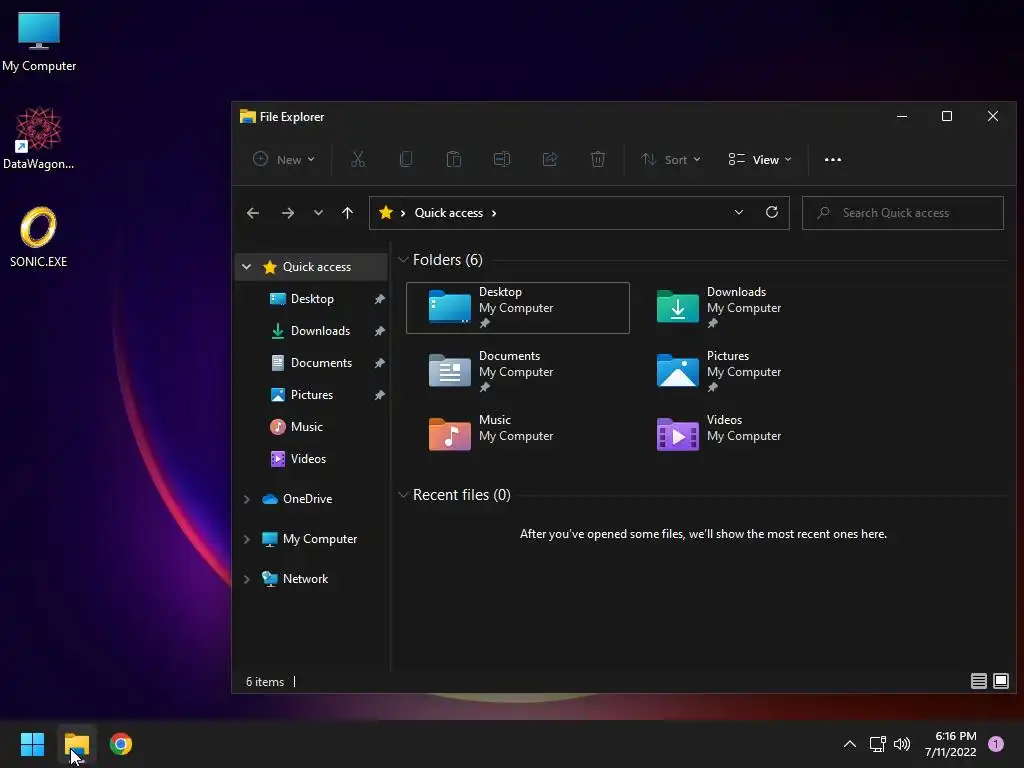Viewport: 1024px width, 768px height.
Task: Refresh the Quick access view
Action: (772, 212)
